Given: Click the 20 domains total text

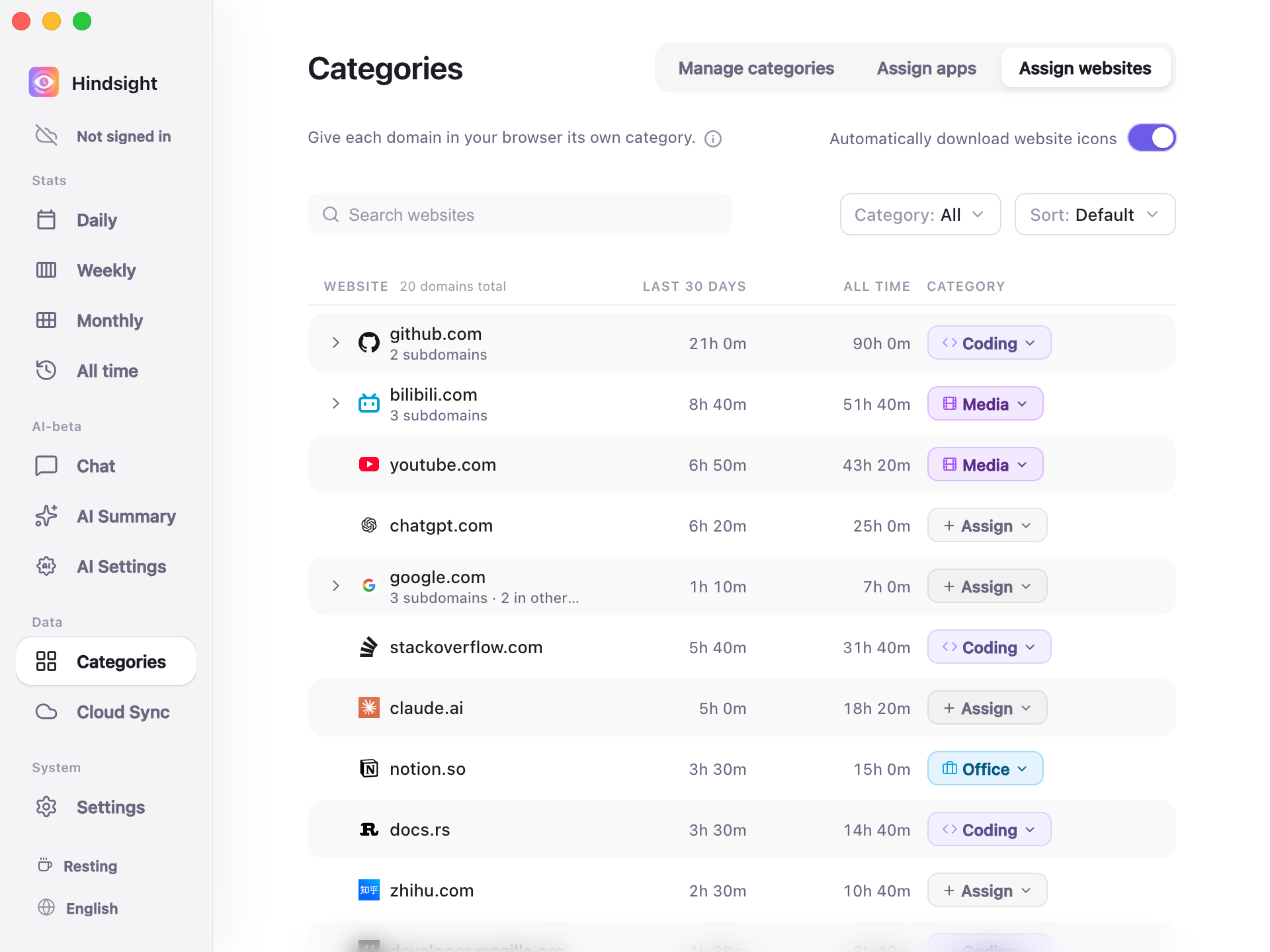Looking at the screenshot, I should coord(452,286).
